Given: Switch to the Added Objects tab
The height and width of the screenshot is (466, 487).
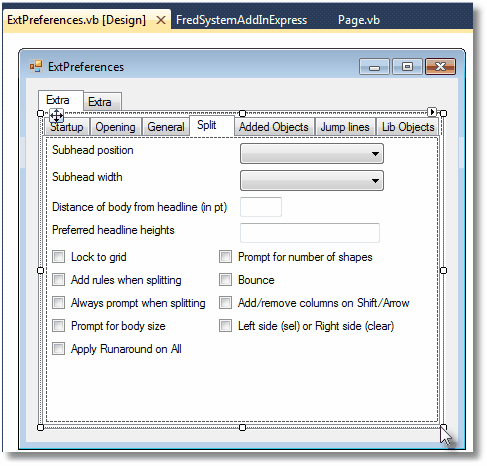Looking at the screenshot, I should coord(274,127).
